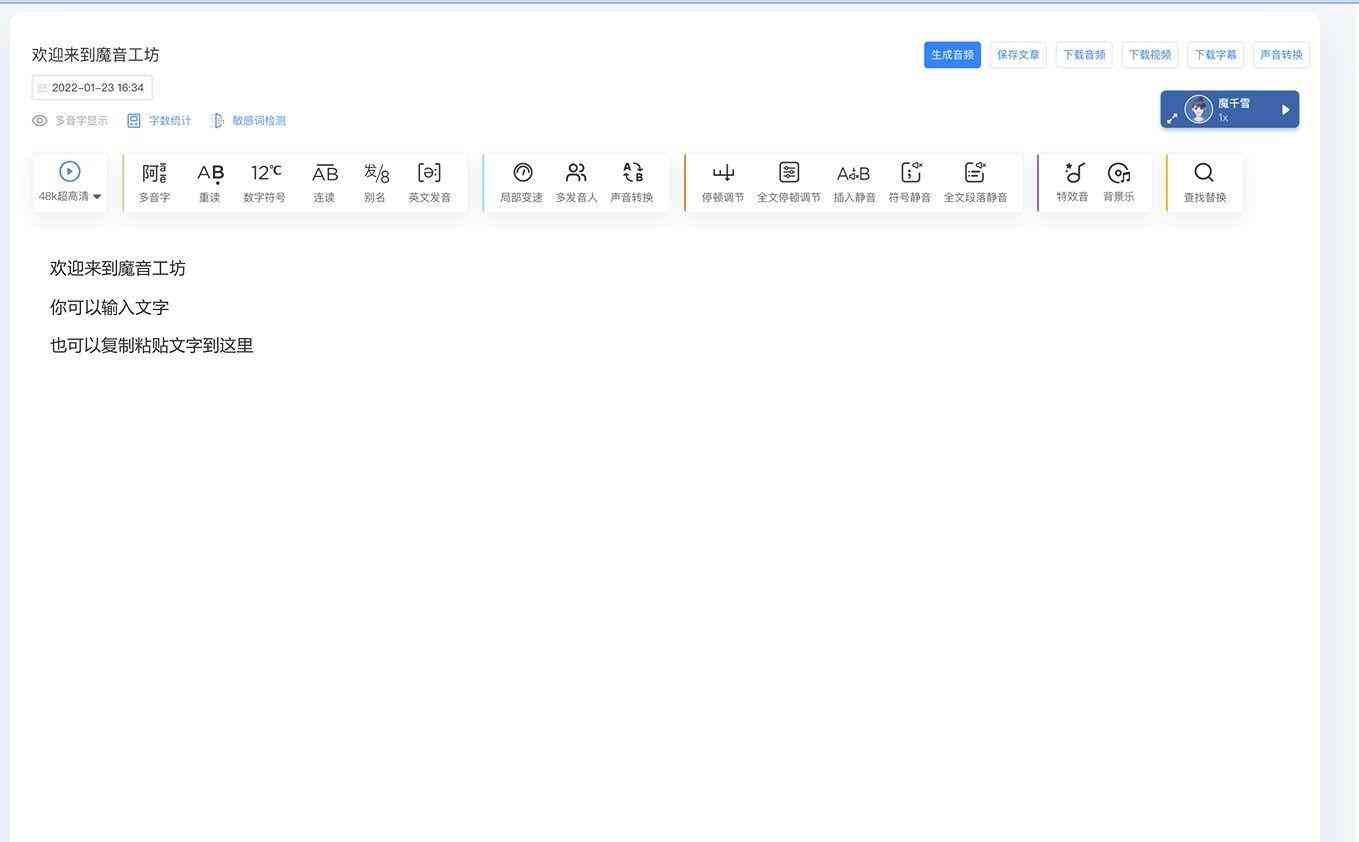Click the 多音字 polyphone tool icon
This screenshot has width=1359, height=842.
pyautogui.click(x=154, y=173)
